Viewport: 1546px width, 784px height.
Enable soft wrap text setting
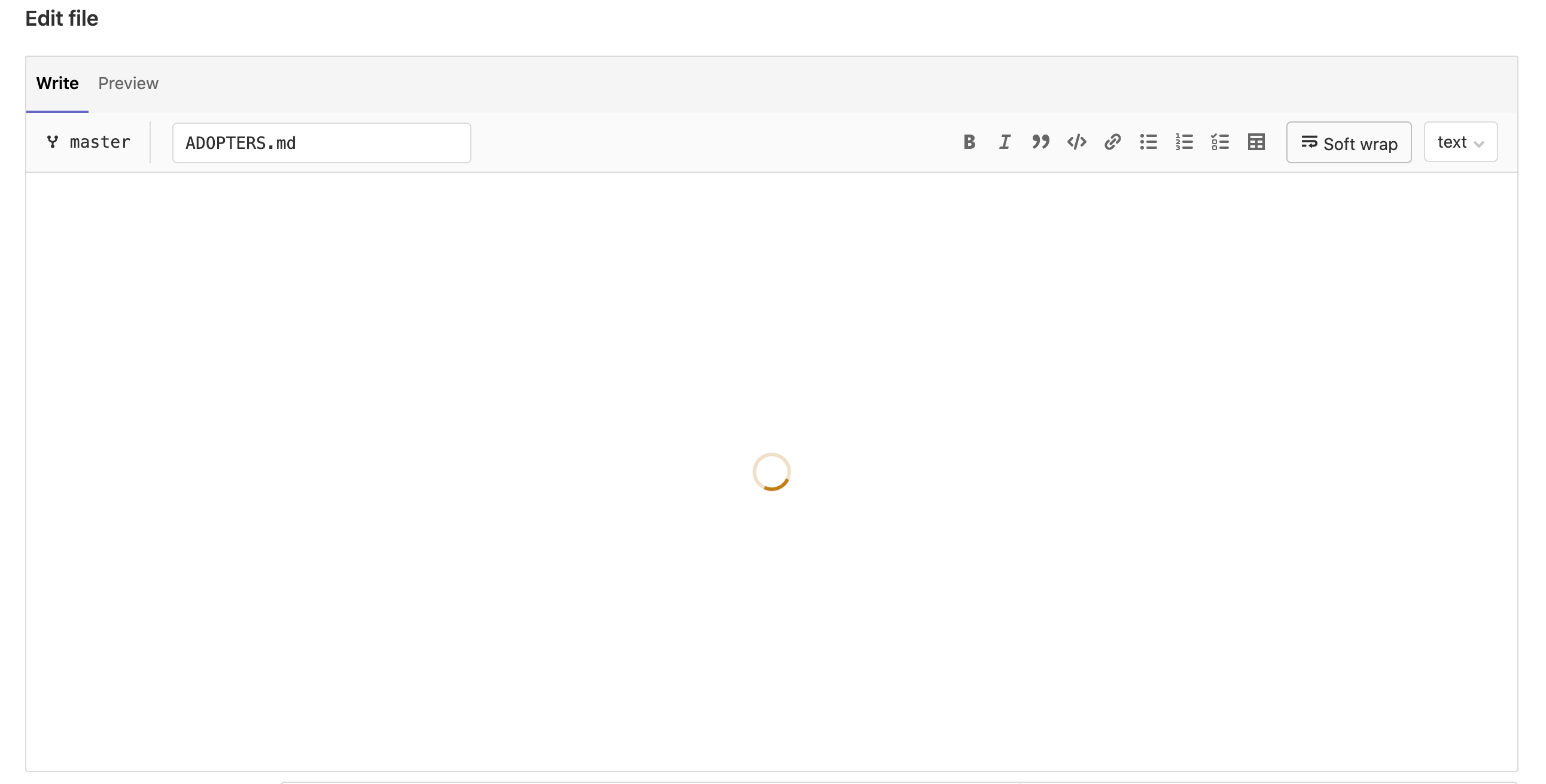[x=1350, y=142]
